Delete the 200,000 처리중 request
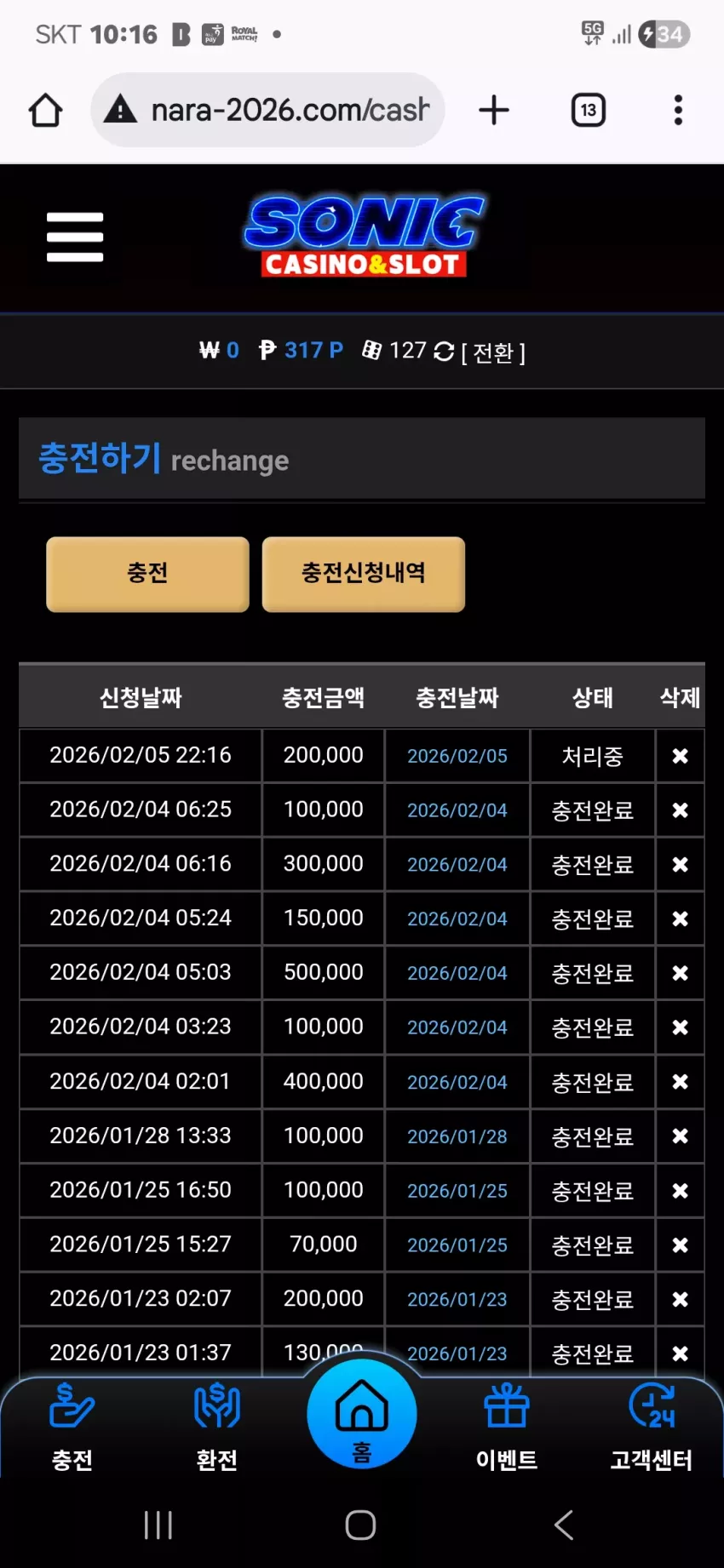 pyautogui.click(x=680, y=756)
